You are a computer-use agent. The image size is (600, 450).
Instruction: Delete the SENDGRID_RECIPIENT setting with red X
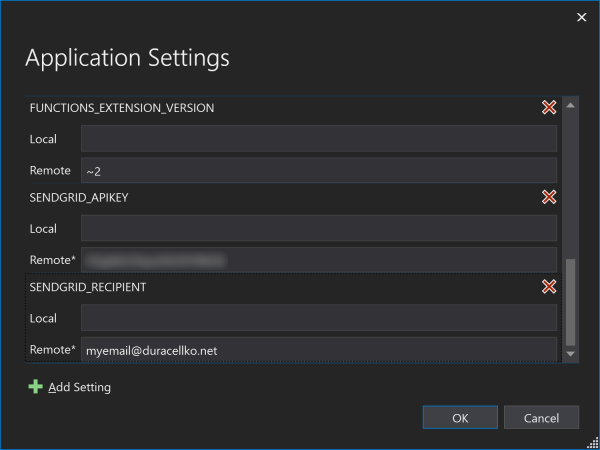coord(548,287)
